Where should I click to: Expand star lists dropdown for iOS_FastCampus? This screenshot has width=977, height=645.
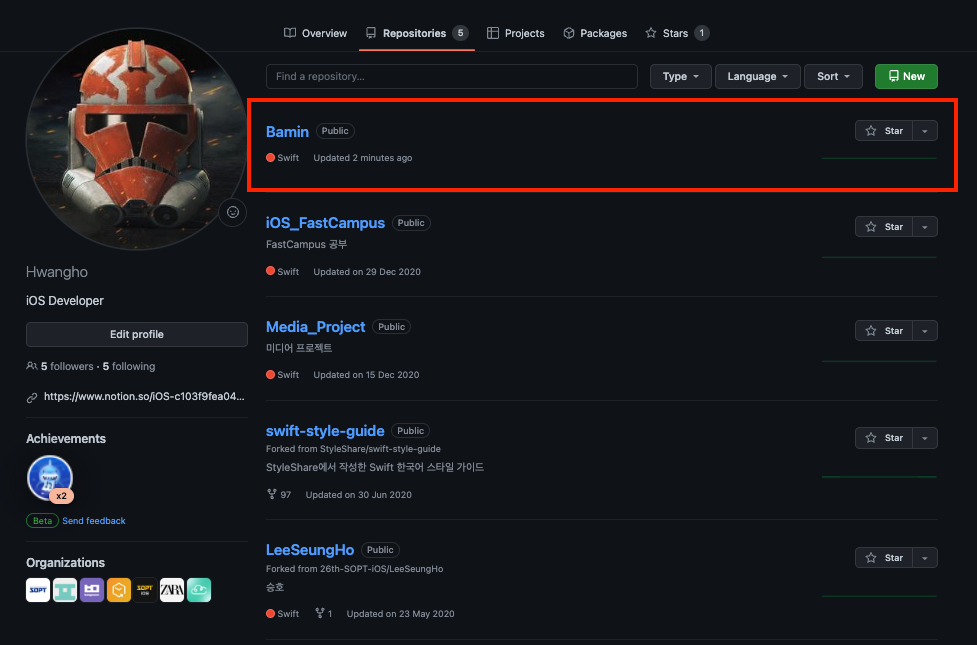[x=925, y=227]
